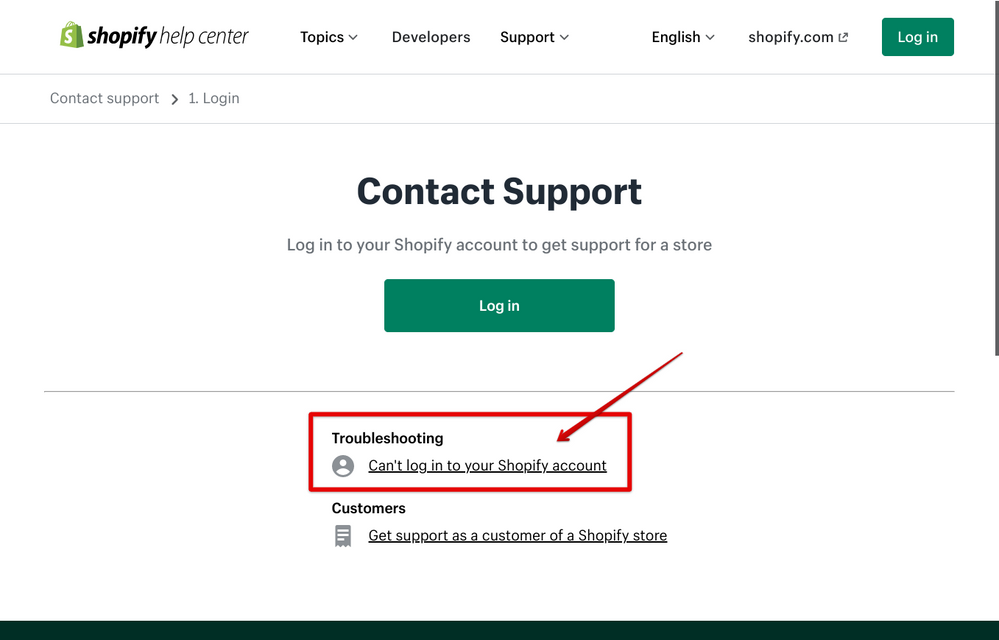The width and height of the screenshot is (999, 640).
Task: Select the Topics menu label
Action: click(x=321, y=37)
